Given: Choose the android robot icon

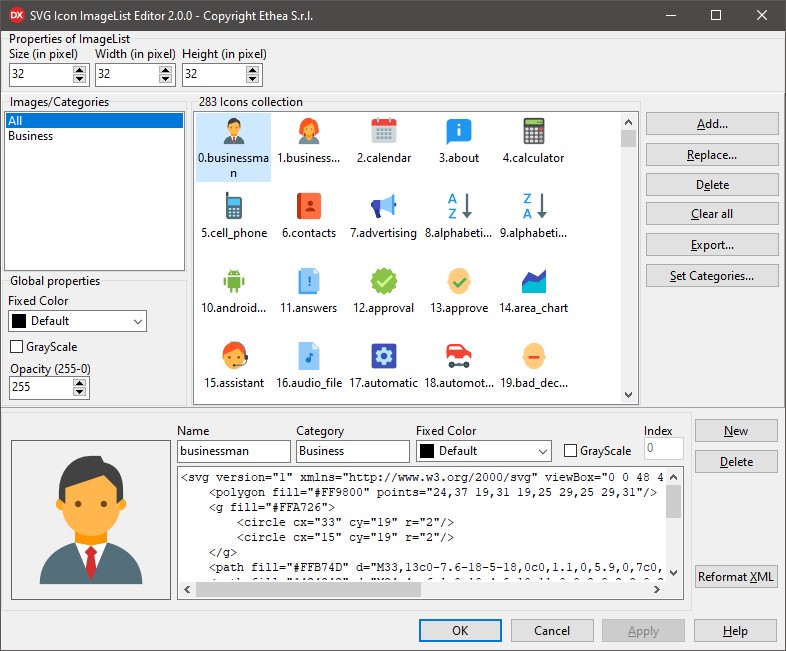Looking at the screenshot, I should click(234, 281).
